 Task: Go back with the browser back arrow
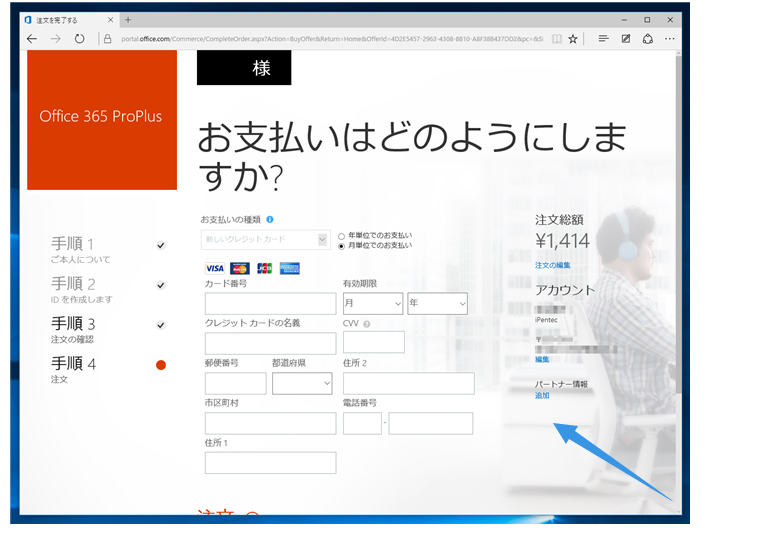(32, 39)
